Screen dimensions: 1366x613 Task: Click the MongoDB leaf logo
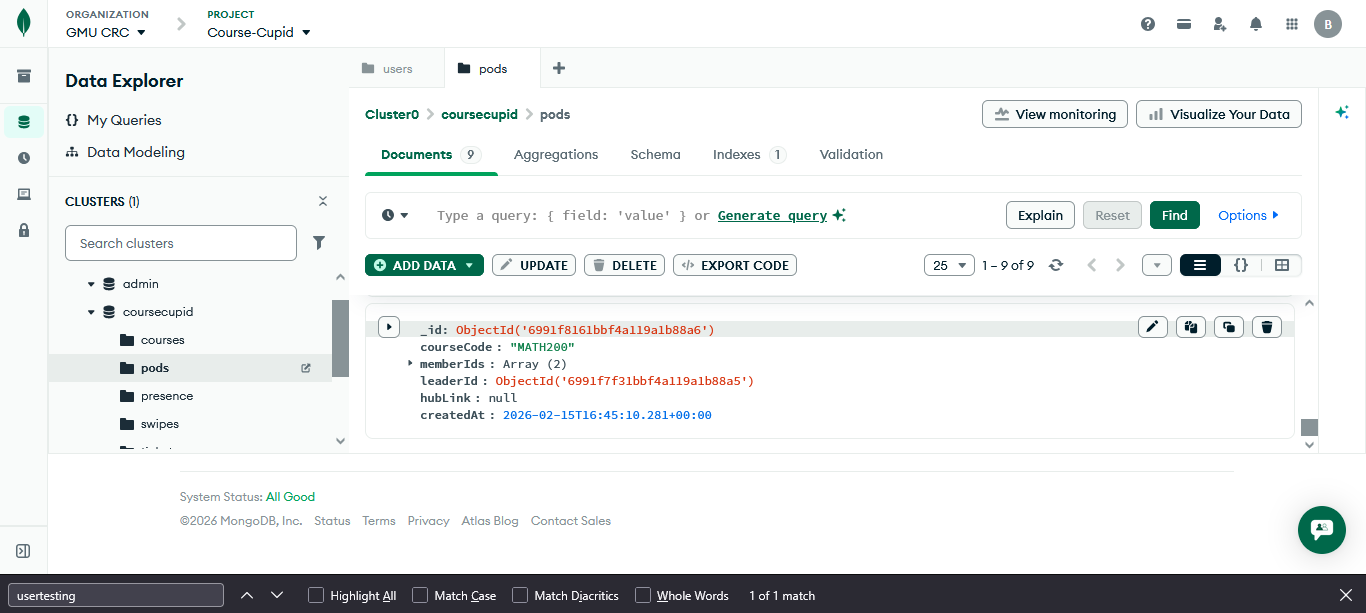pyautogui.click(x=24, y=23)
